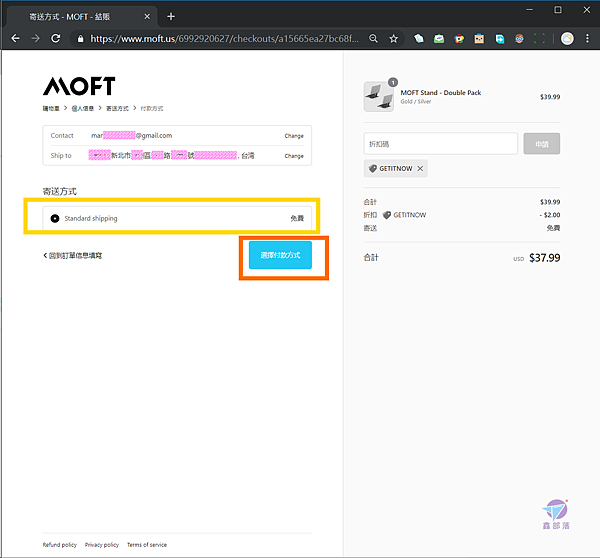Change the Contact email

pos(294,136)
